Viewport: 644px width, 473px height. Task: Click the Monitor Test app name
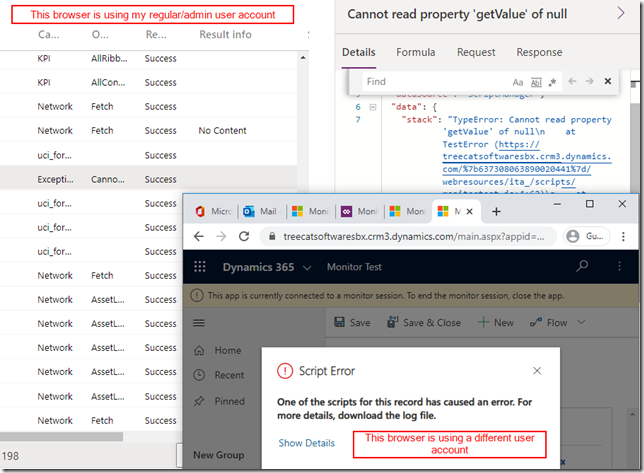point(354,267)
